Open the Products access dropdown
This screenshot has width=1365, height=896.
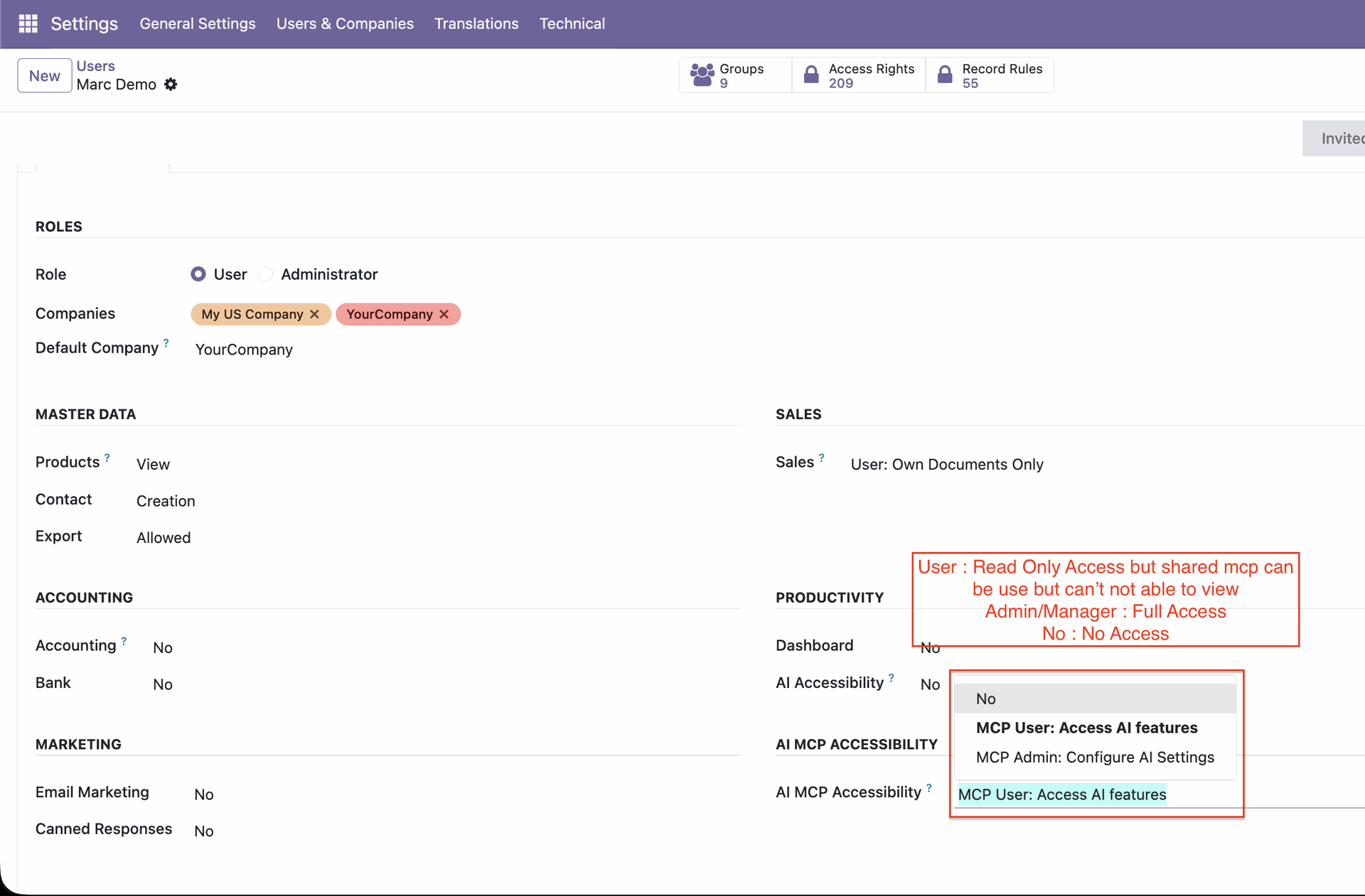153,464
